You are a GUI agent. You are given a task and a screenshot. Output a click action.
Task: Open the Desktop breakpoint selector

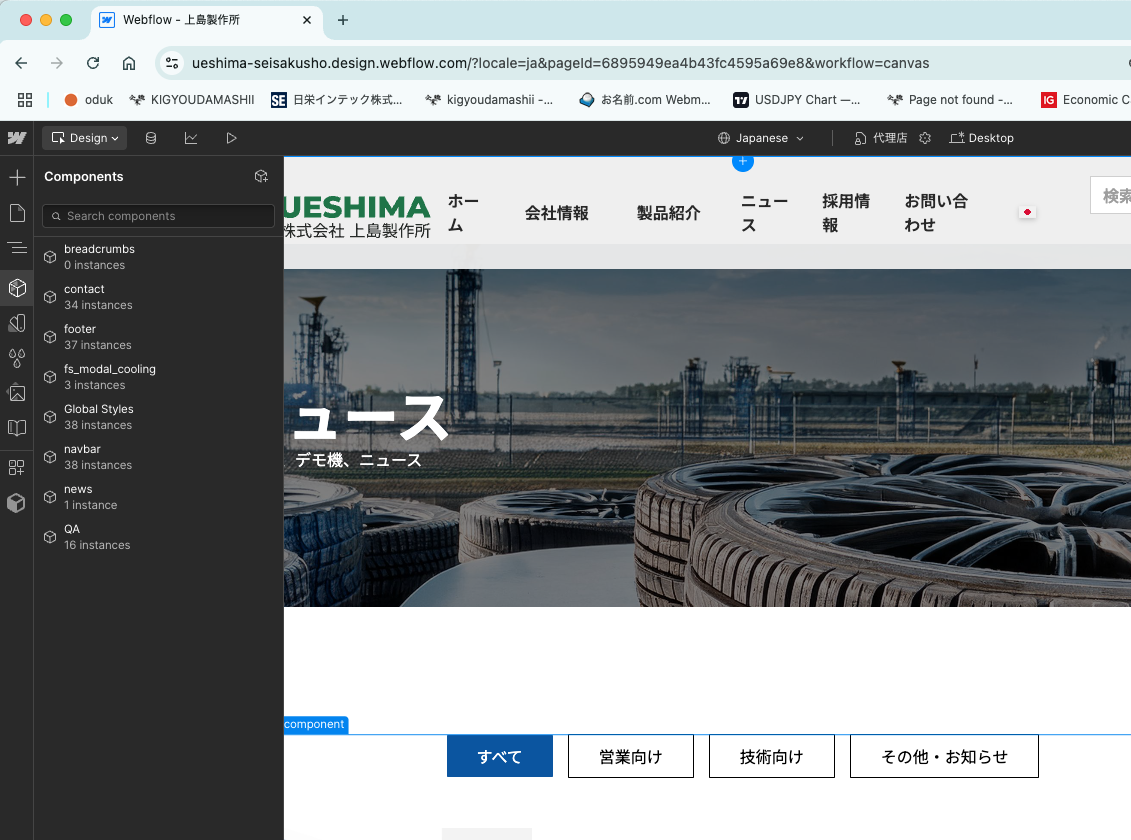(x=982, y=138)
